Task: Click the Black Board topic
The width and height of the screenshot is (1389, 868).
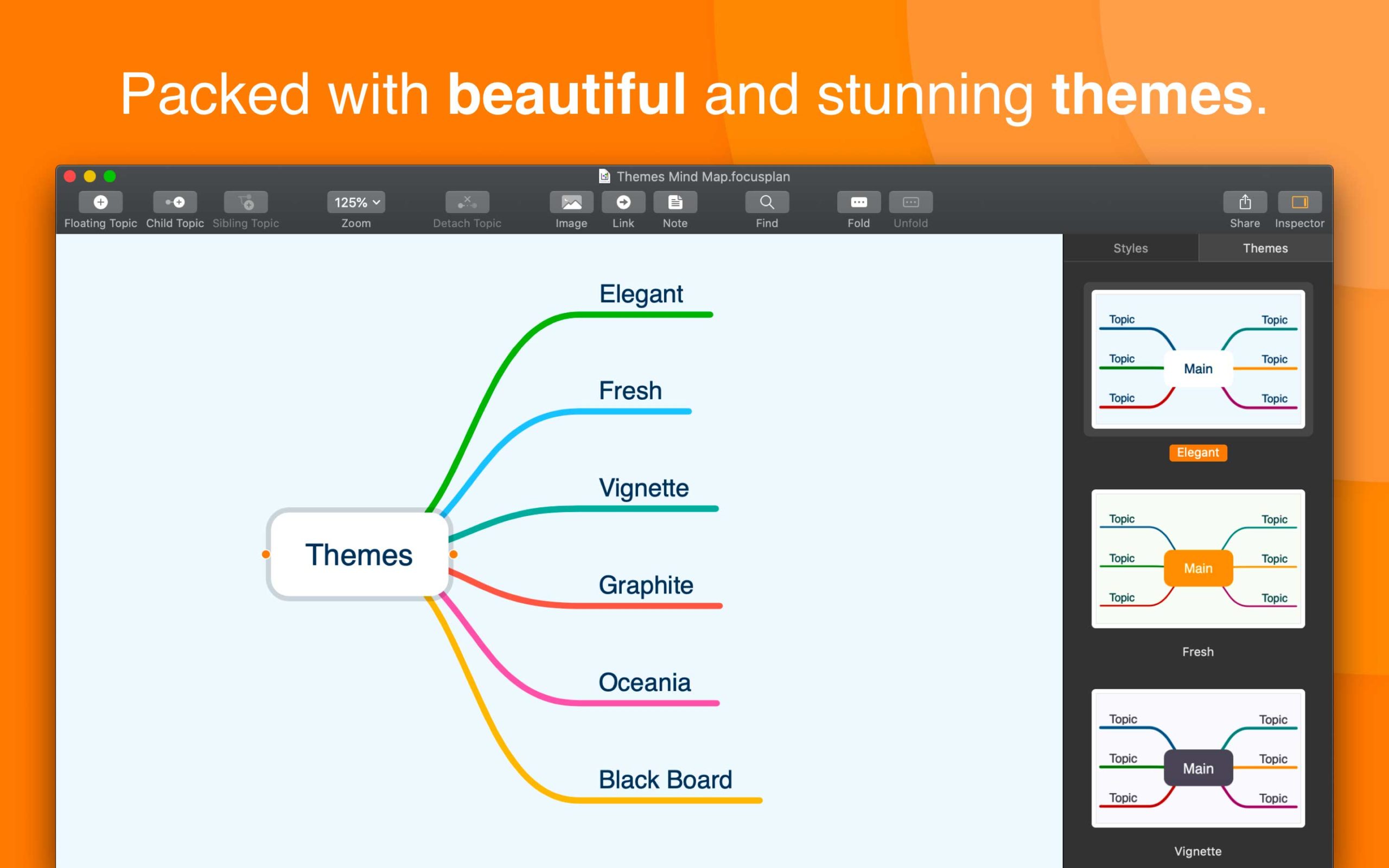Action: point(665,780)
